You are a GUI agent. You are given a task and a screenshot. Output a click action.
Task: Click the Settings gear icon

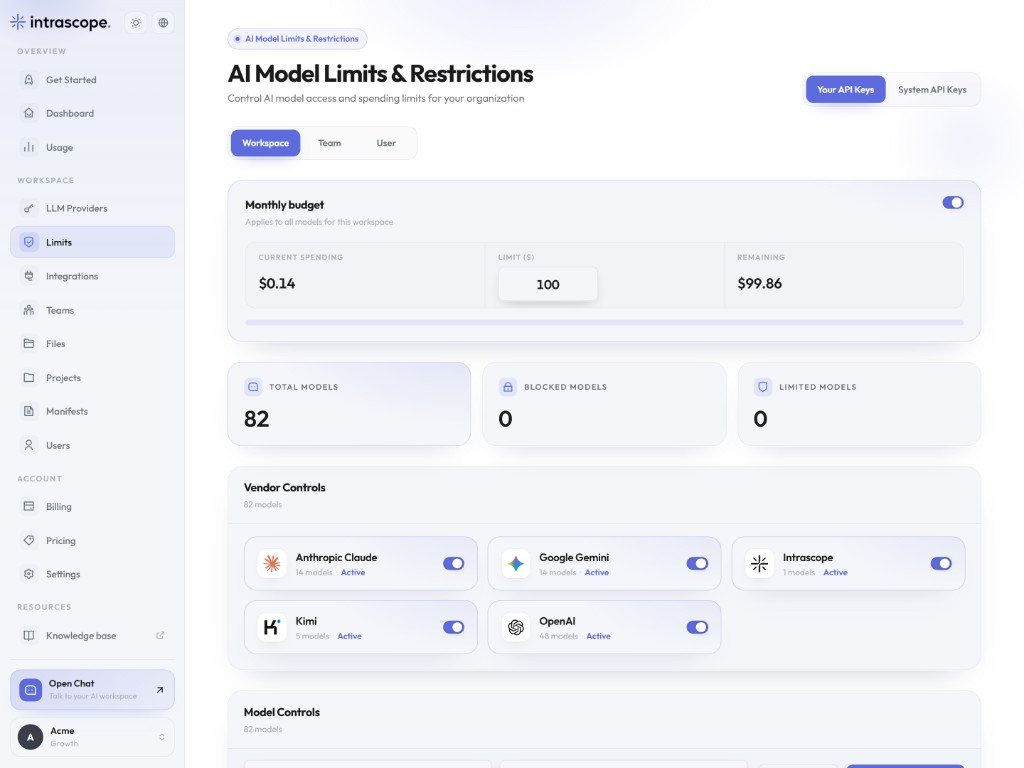pos(29,574)
